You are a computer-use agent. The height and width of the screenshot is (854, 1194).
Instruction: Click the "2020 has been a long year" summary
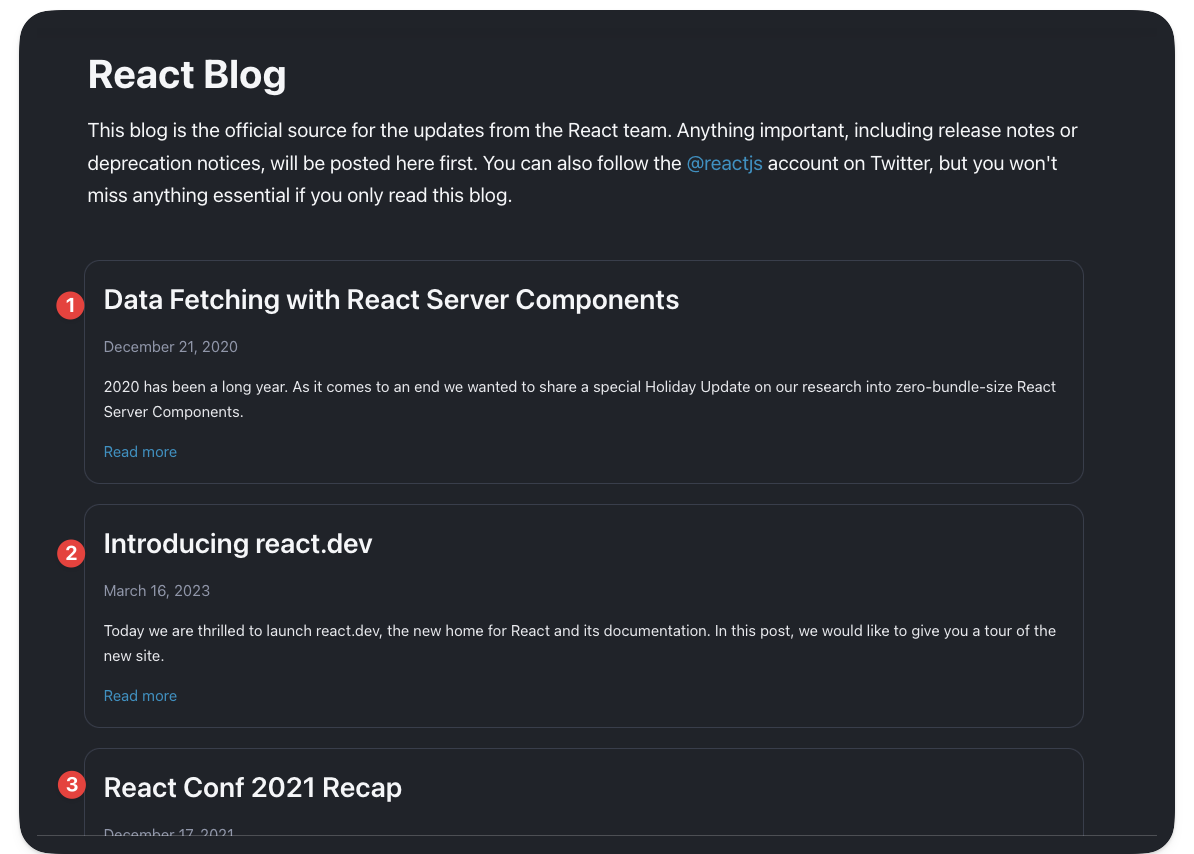(x=580, y=387)
